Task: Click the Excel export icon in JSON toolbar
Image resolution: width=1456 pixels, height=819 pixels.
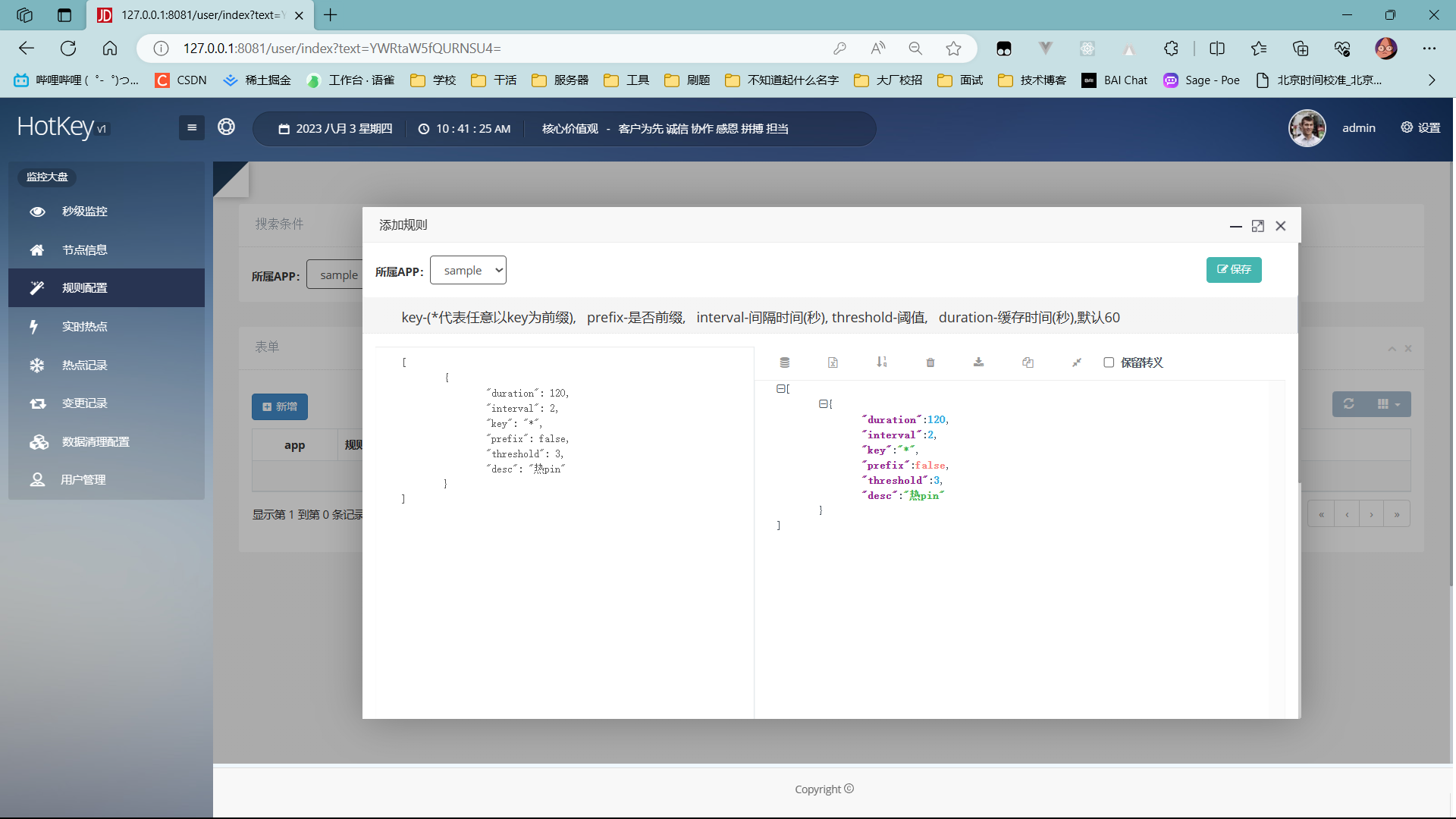Action: click(x=833, y=362)
